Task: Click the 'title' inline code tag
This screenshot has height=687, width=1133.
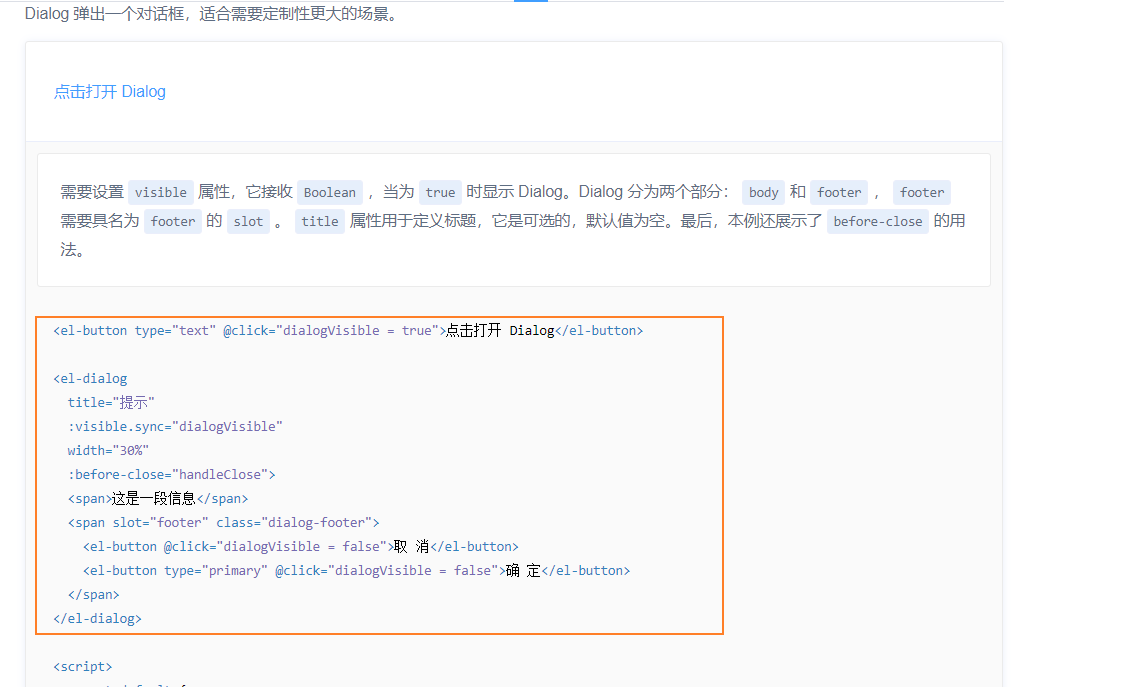Action: click(319, 221)
